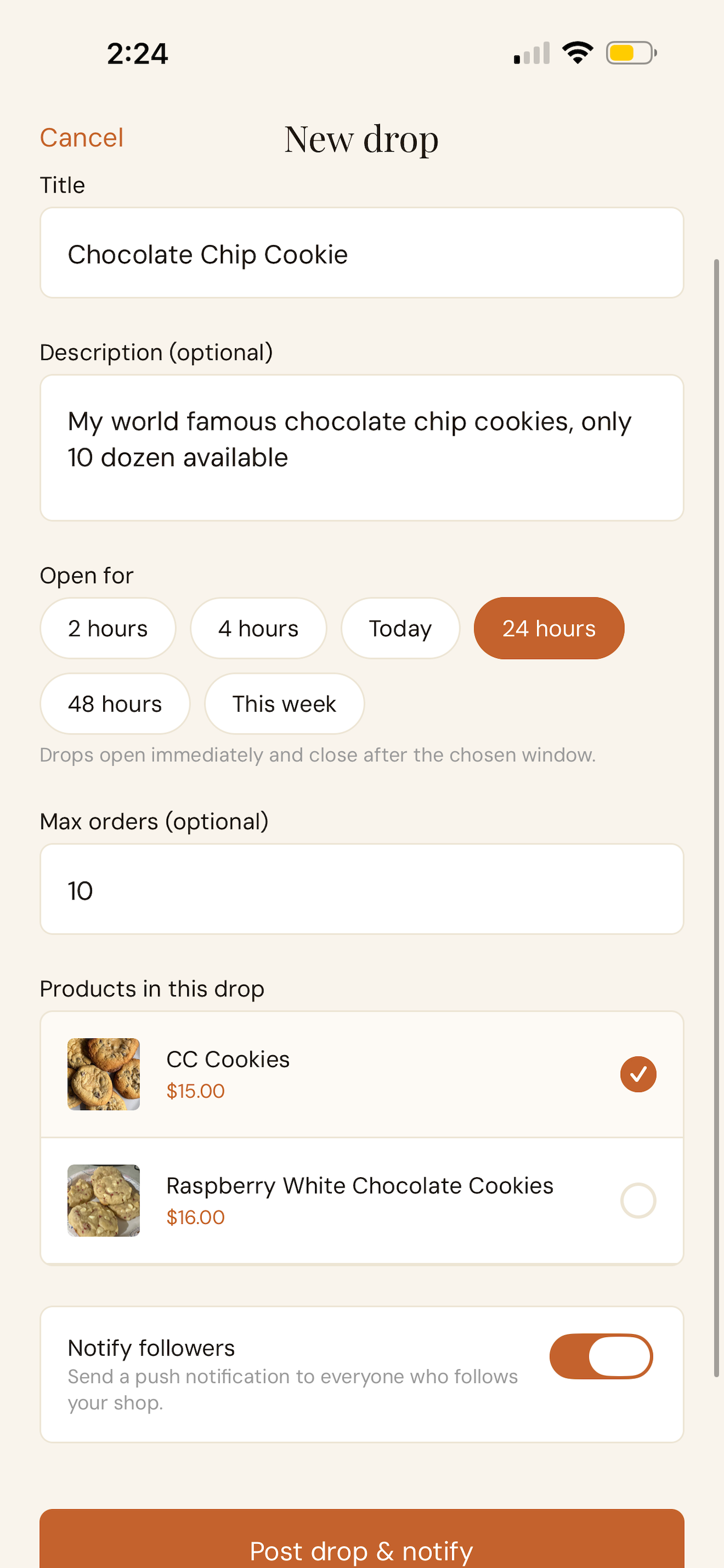The height and width of the screenshot is (1568, 724).
Task: Select Raspberry White Chocolate Cookies radio circle
Action: (638, 1200)
